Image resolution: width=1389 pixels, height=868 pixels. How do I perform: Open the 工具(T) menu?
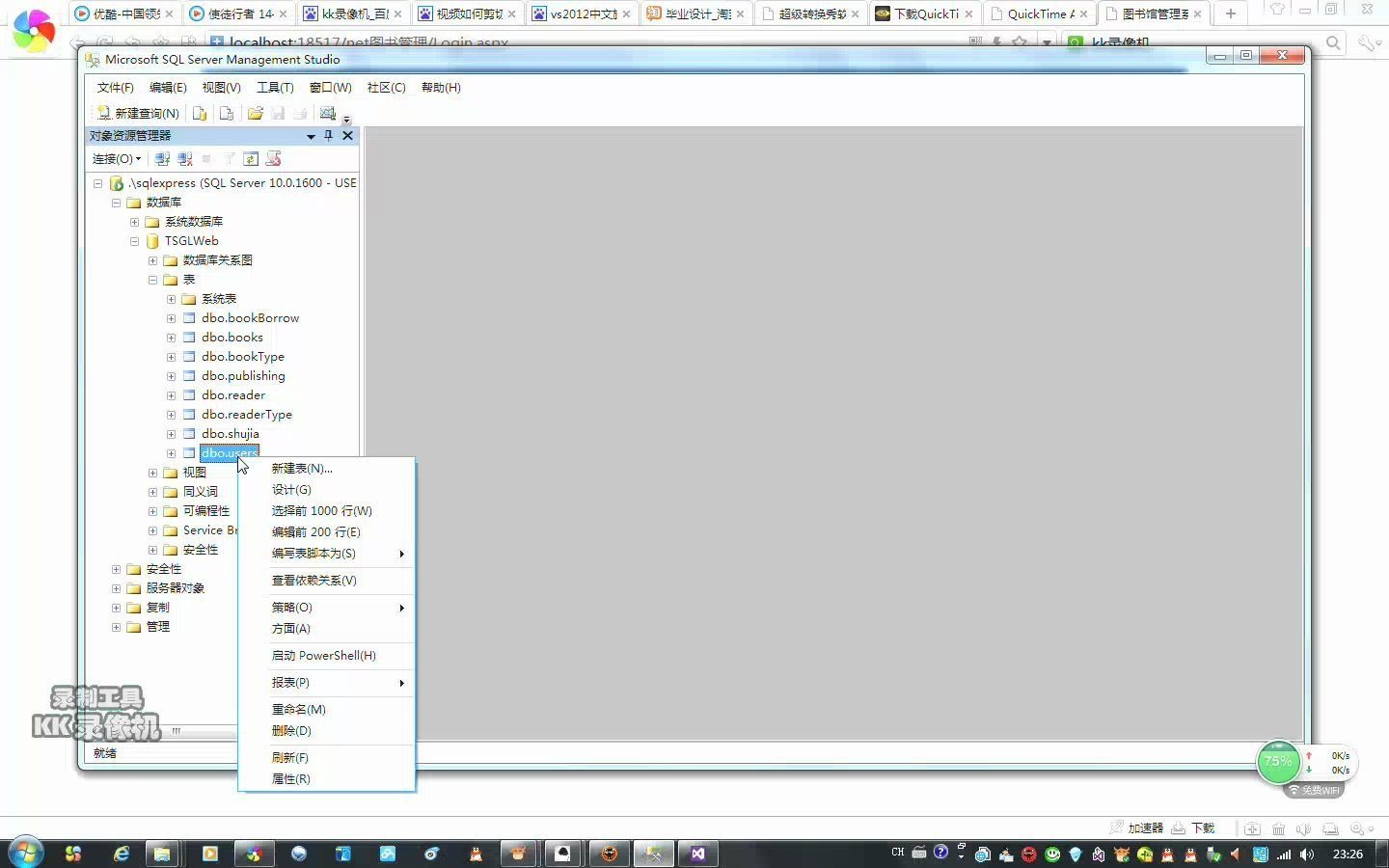click(275, 87)
